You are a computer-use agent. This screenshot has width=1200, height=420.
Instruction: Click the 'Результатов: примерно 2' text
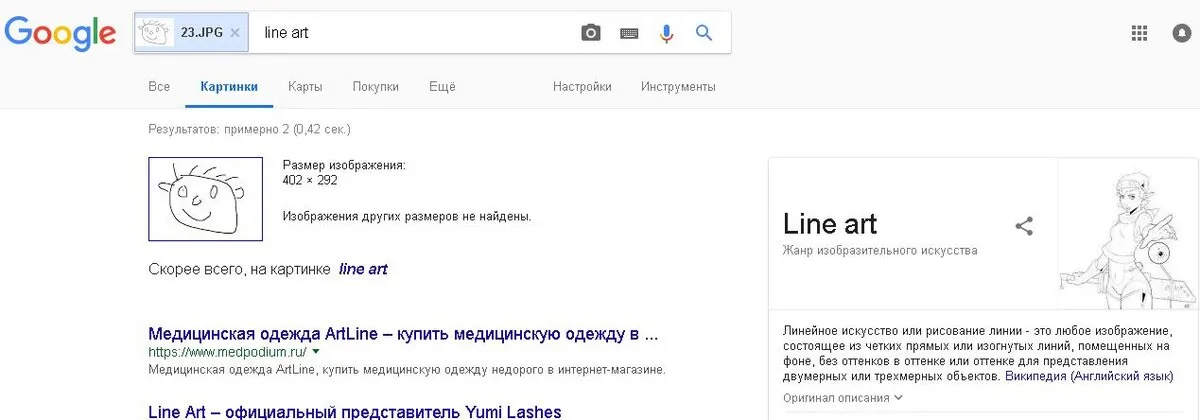point(249,129)
